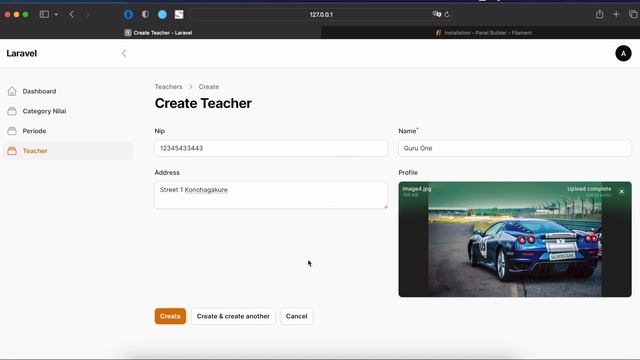This screenshot has width=640, height=360.
Task: Show Safari tab overview
Action: pyautogui.click(x=633, y=14)
